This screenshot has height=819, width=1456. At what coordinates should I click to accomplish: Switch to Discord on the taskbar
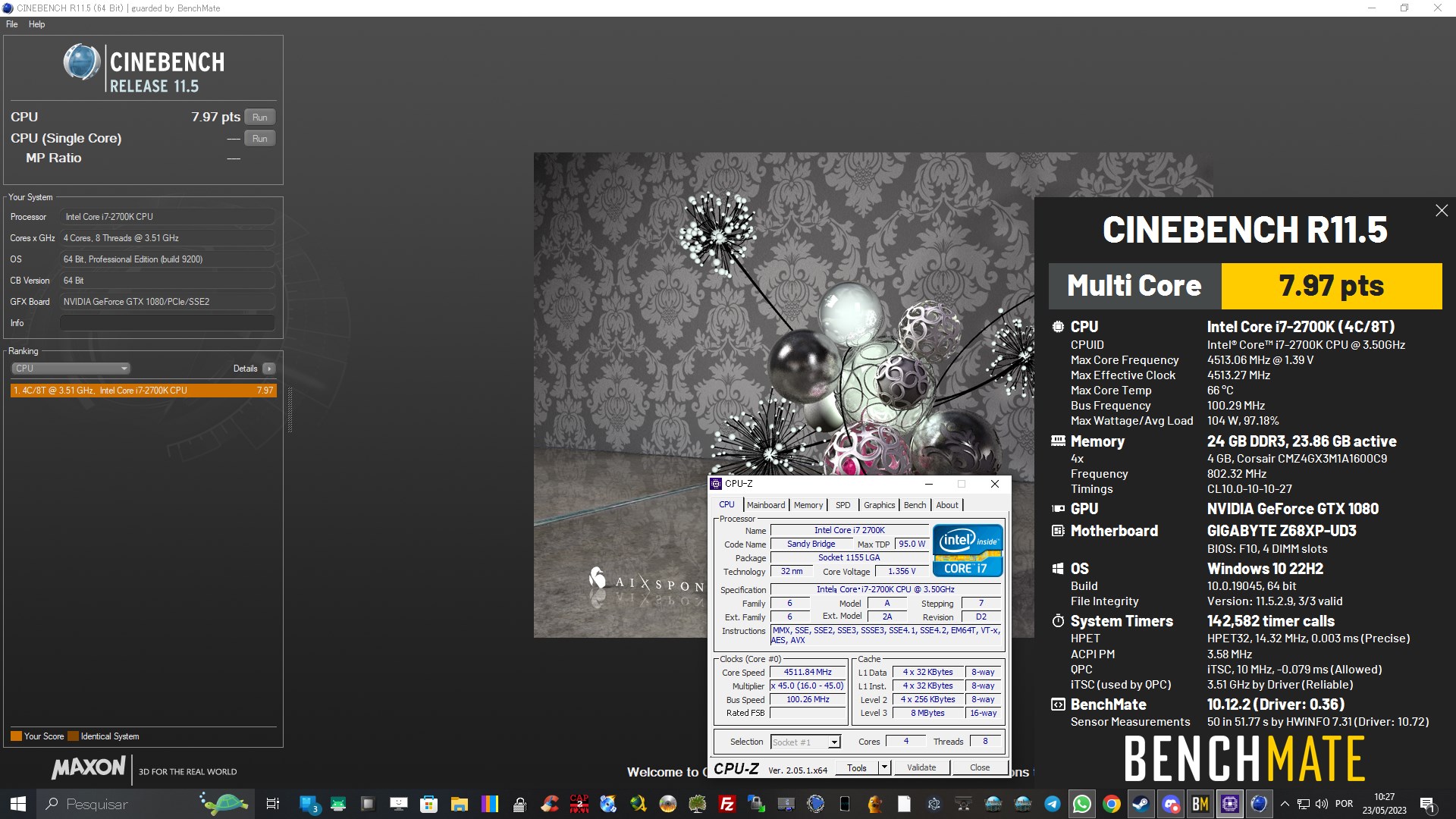[x=1171, y=804]
